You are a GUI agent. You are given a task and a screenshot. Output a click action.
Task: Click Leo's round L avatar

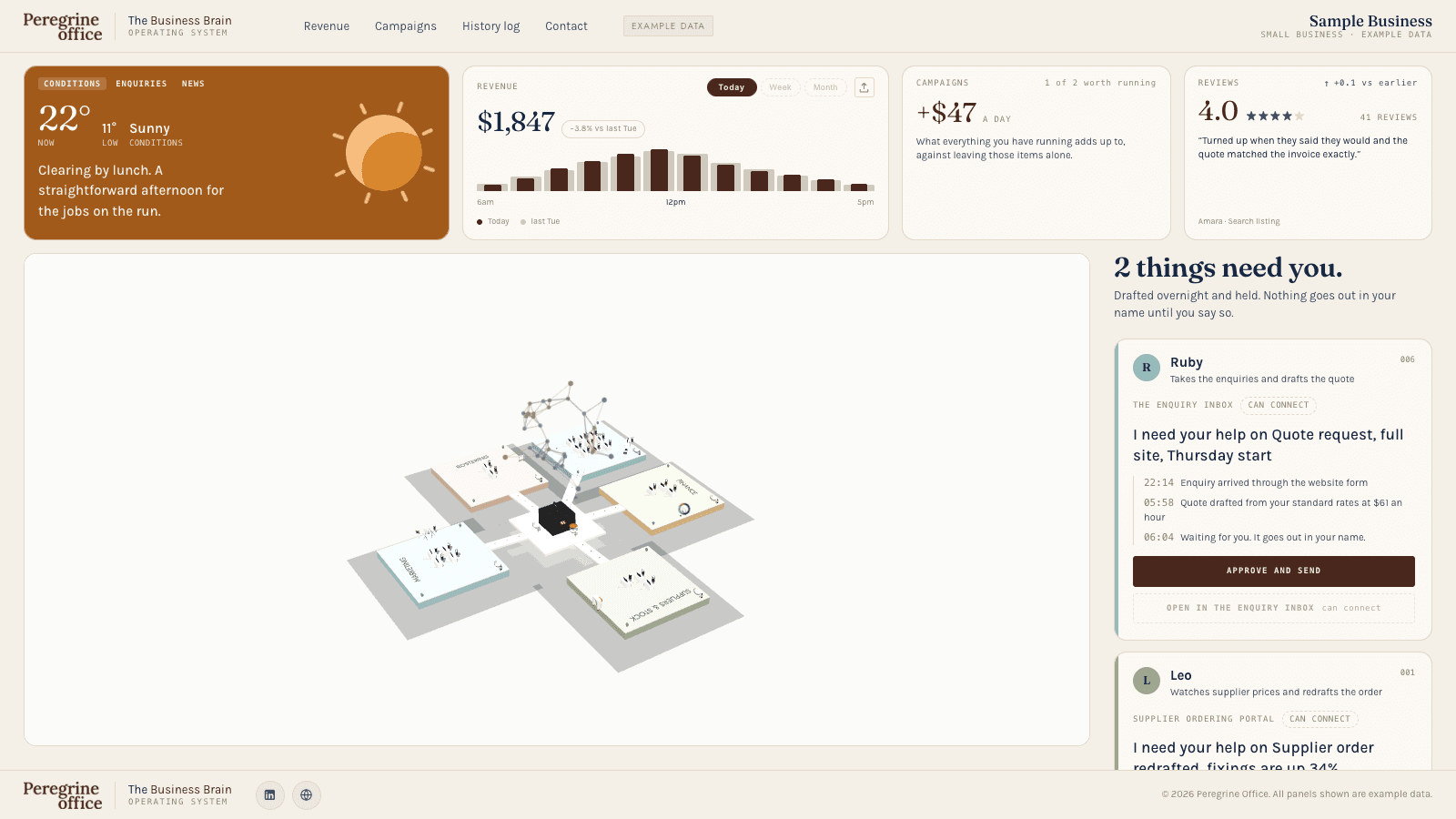pos(1147,681)
